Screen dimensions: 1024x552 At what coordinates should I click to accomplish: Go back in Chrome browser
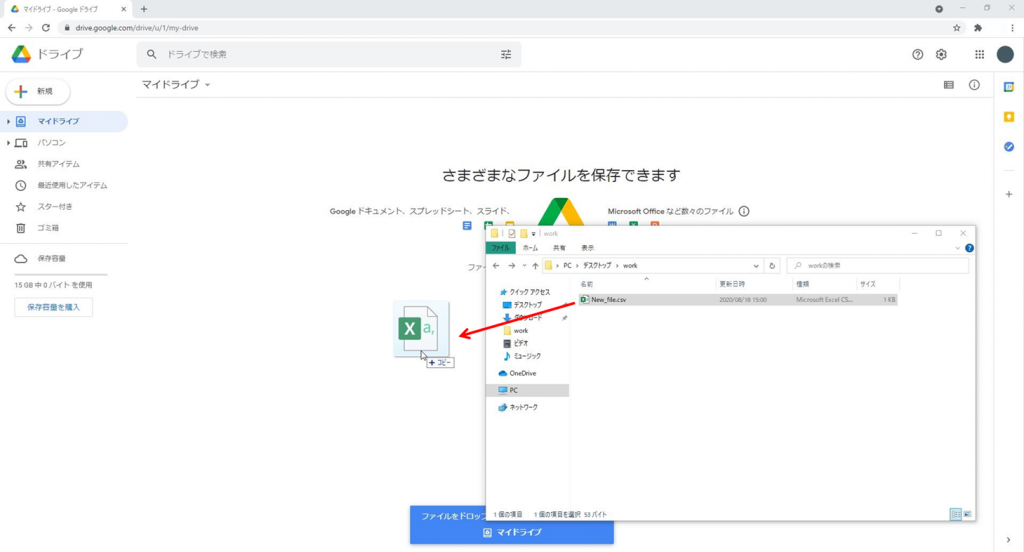pos(12,28)
